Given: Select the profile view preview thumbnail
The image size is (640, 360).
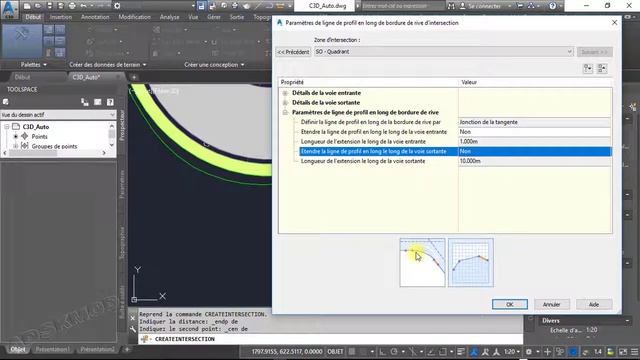Looking at the screenshot, I should 471,263.
